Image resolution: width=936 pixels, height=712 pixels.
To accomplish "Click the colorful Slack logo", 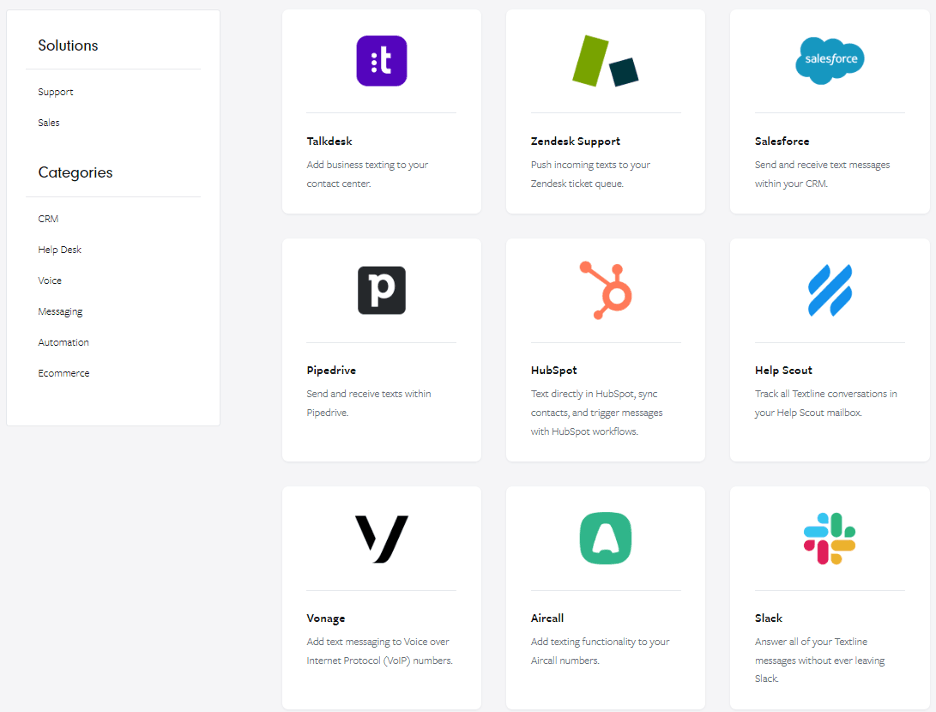I will tap(829, 538).
